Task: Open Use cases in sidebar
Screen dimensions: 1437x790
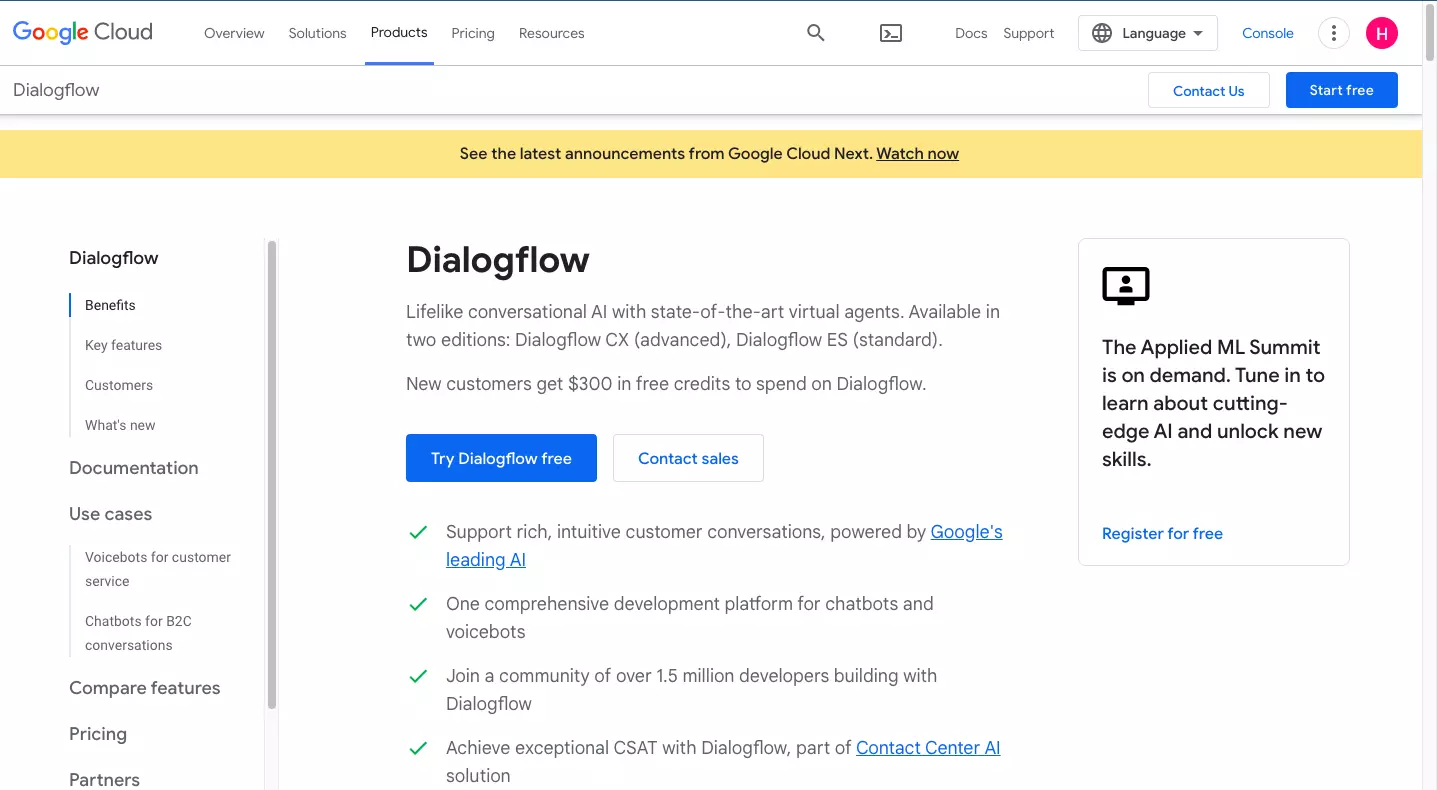Action: tap(111, 514)
